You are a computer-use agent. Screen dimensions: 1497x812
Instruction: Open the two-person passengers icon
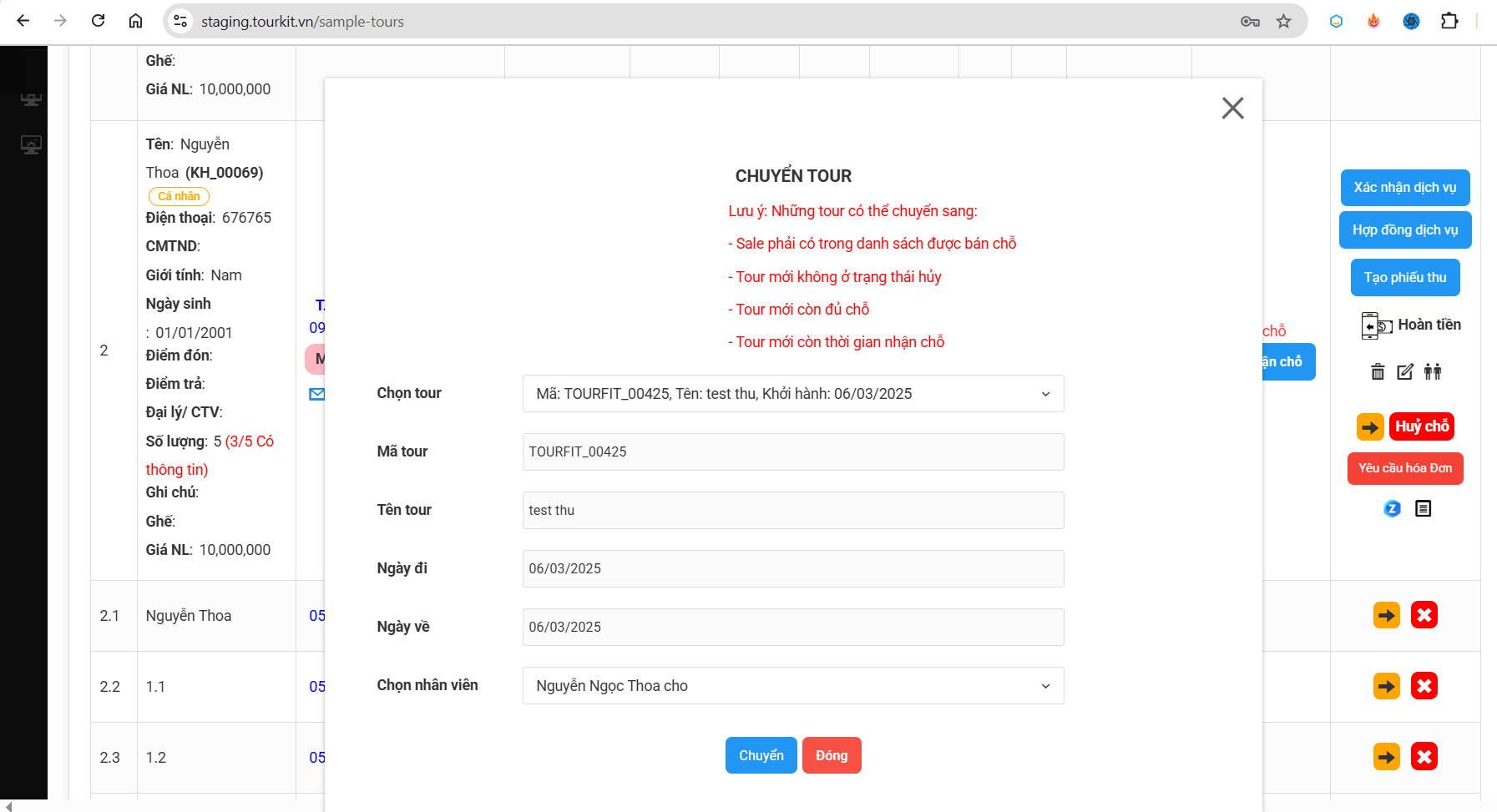(1433, 372)
